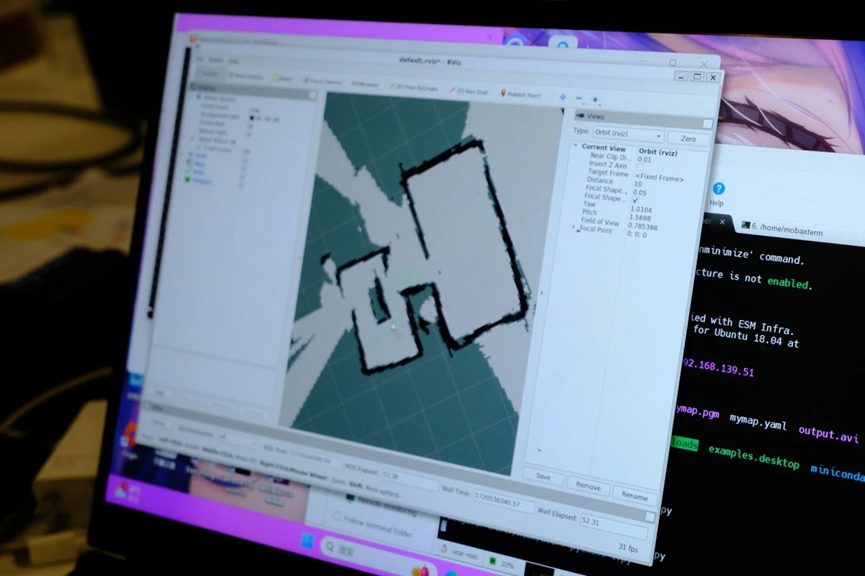Click the Yaw value 1.0104
This screenshot has height=576, width=865.
click(640, 210)
